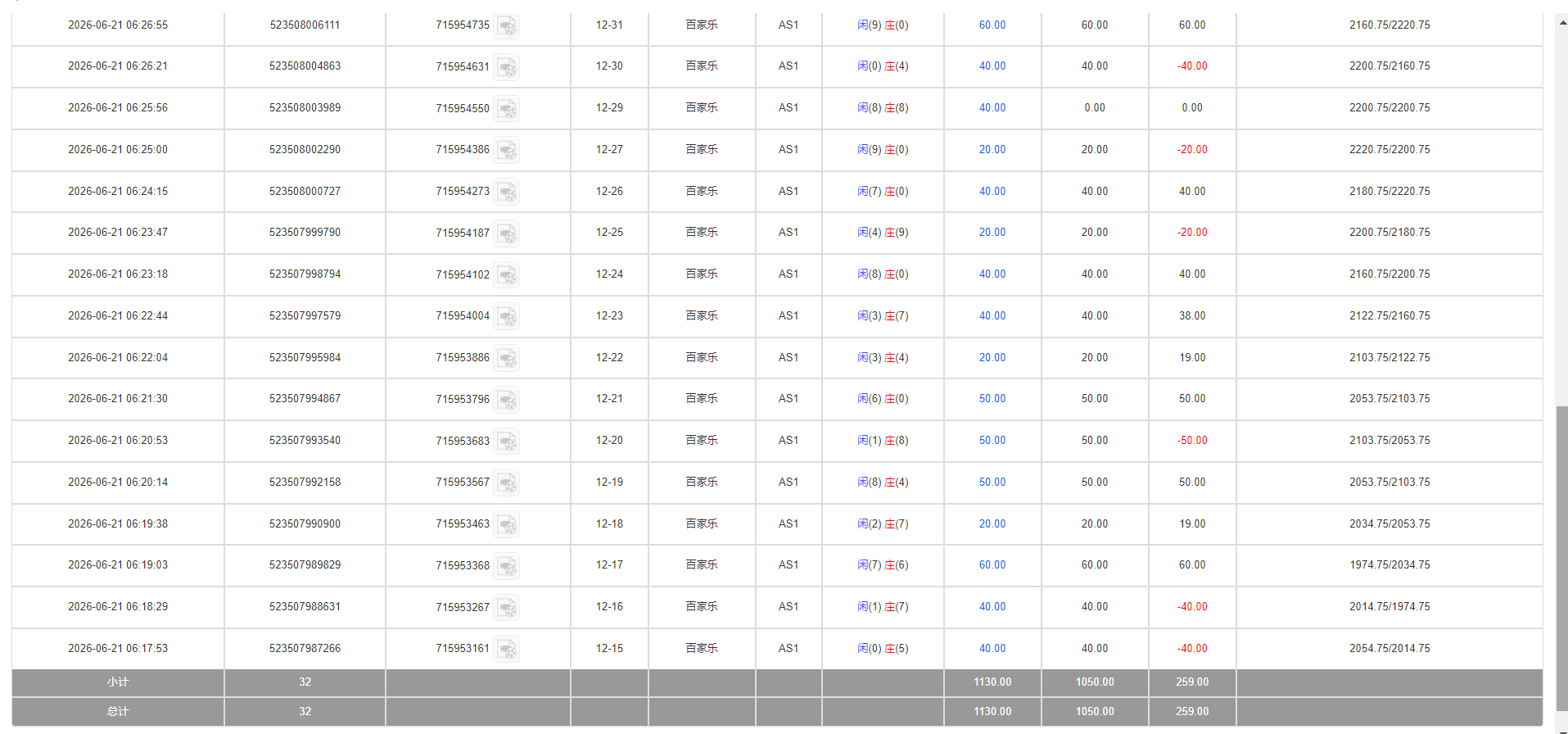
Task: Open video replay icon for round 715954631
Action: (x=507, y=67)
